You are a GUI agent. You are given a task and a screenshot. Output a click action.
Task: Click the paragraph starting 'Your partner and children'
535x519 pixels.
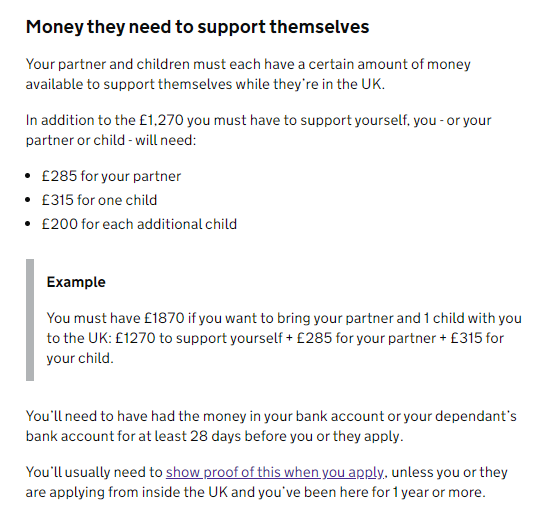click(x=248, y=74)
